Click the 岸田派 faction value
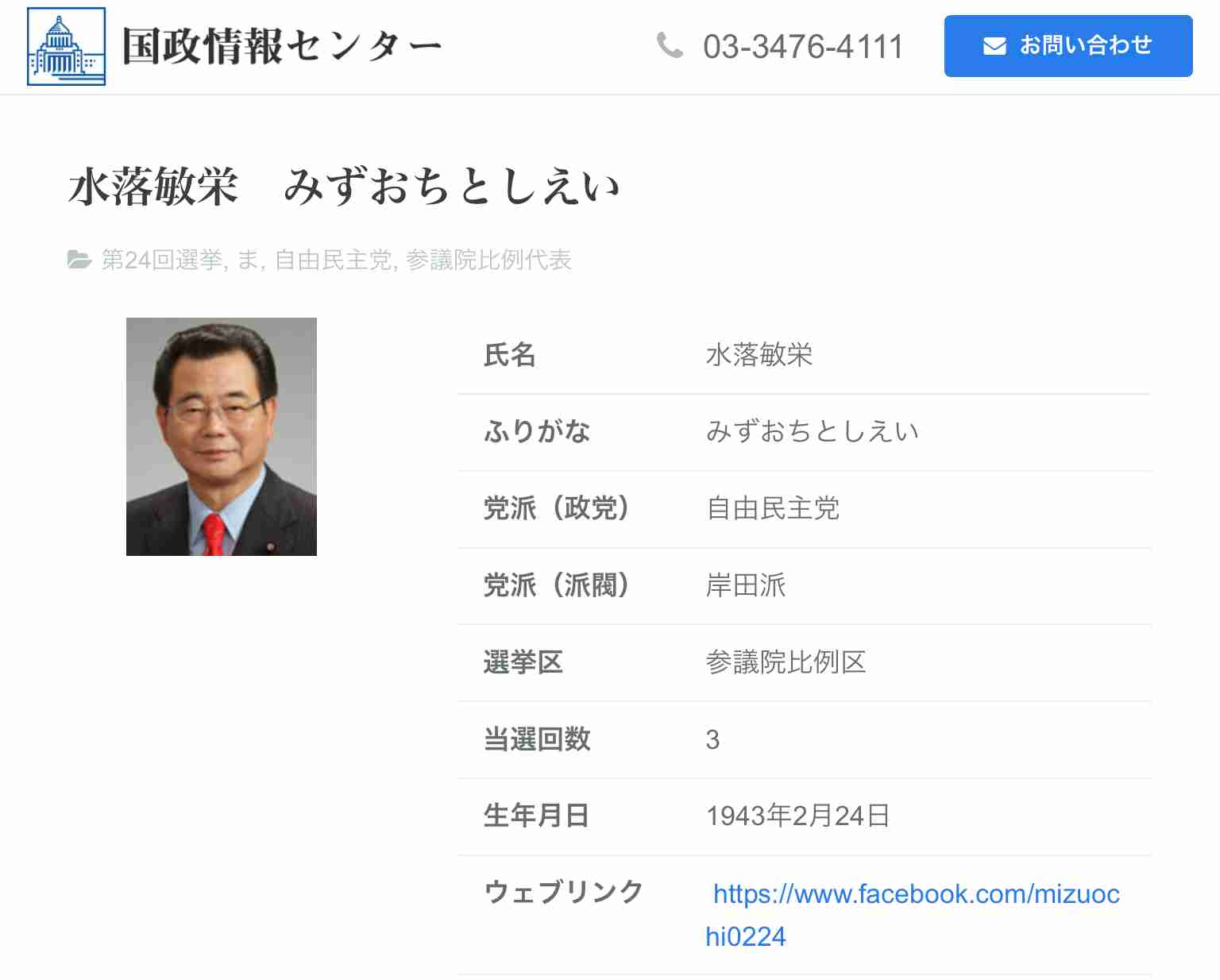 pos(746,585)
